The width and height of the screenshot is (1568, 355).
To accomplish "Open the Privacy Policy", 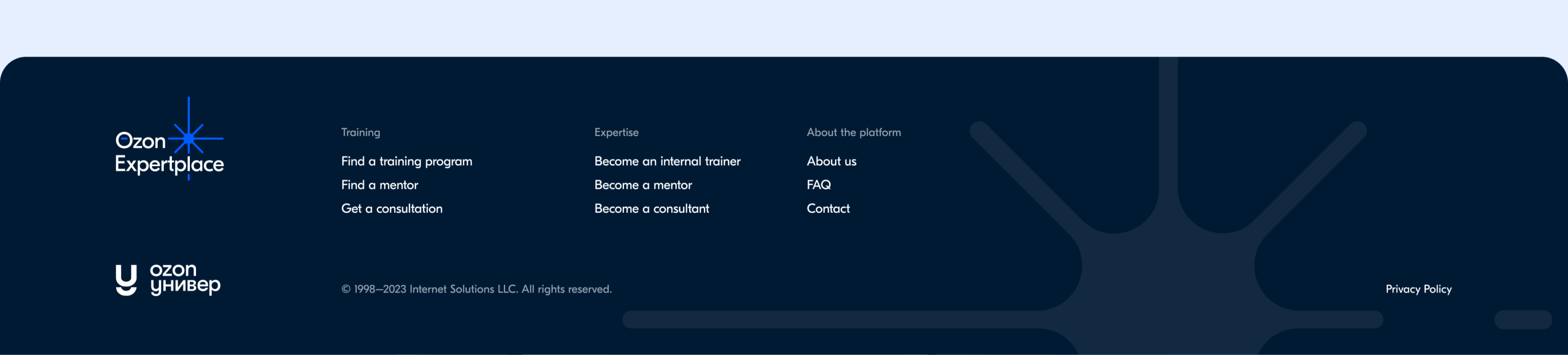I will point(1418,289).
